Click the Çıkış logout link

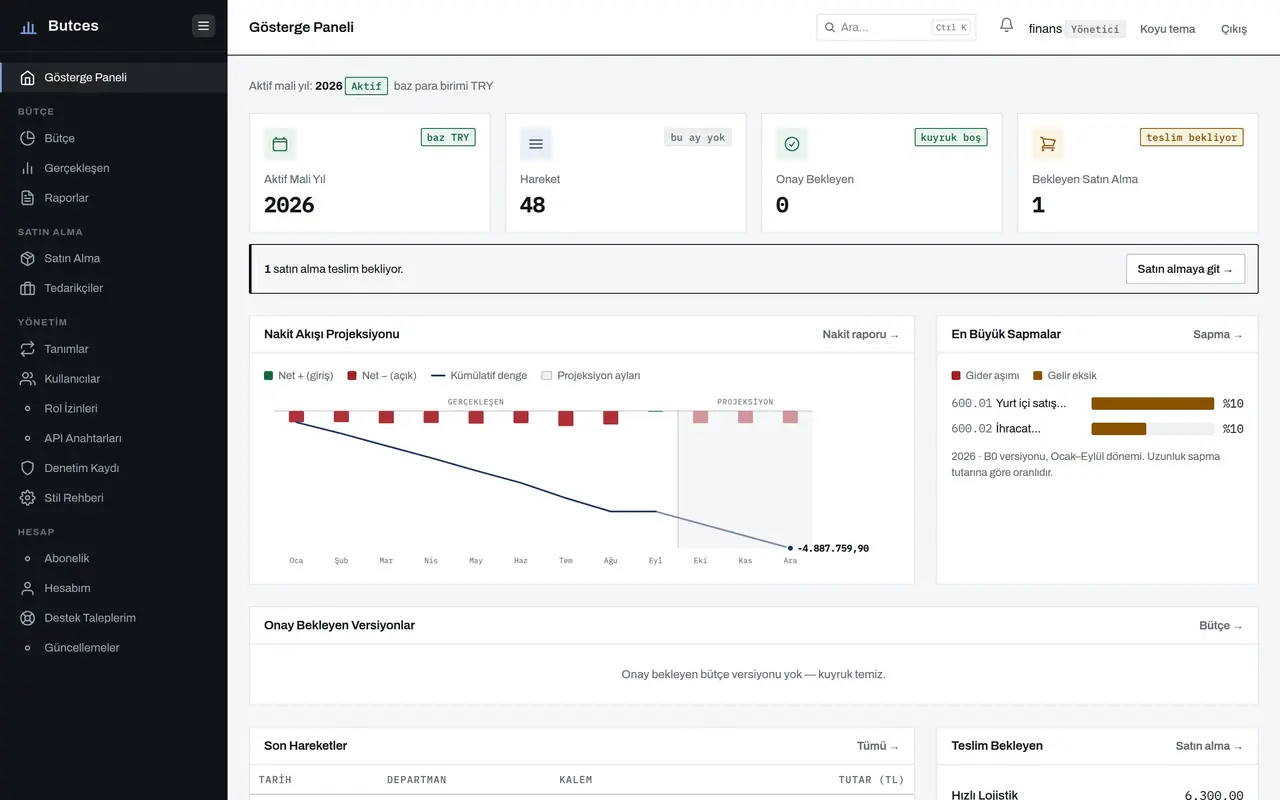point(1234,29)
